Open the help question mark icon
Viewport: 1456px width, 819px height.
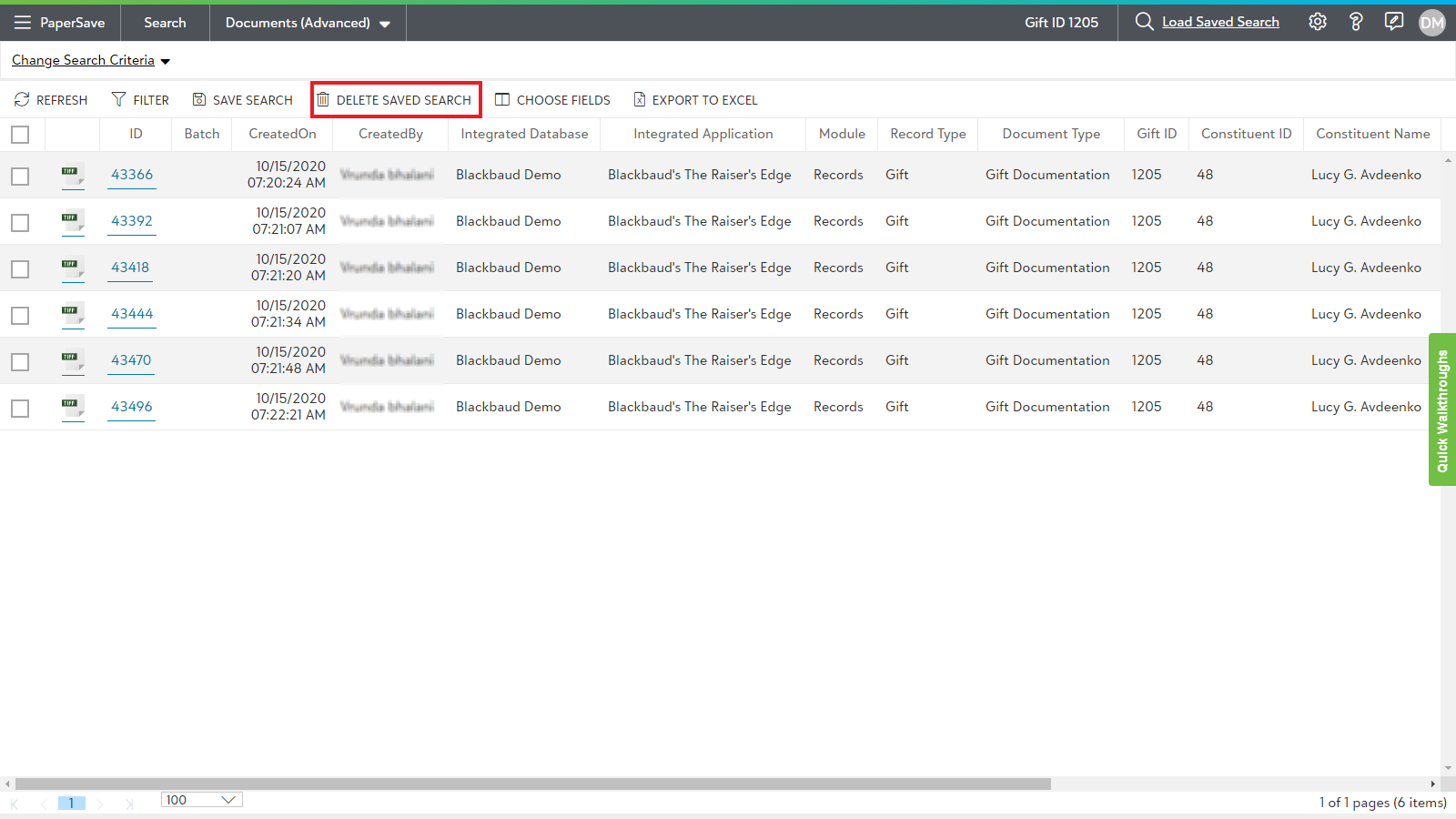pos(1355,22)
